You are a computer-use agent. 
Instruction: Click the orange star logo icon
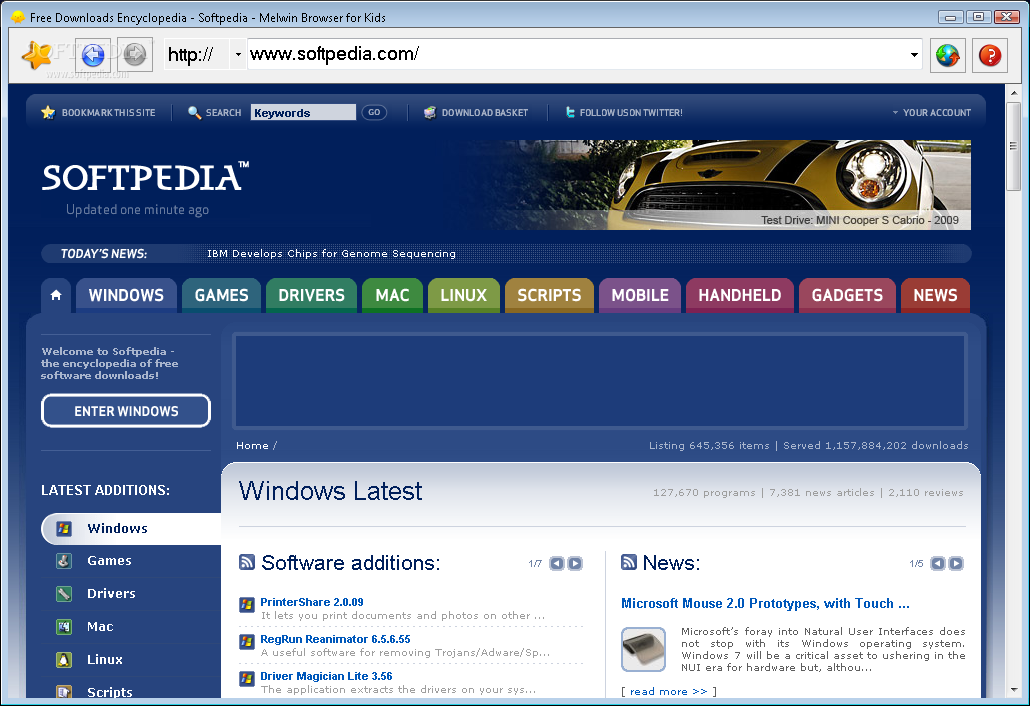tap(37, 55)
